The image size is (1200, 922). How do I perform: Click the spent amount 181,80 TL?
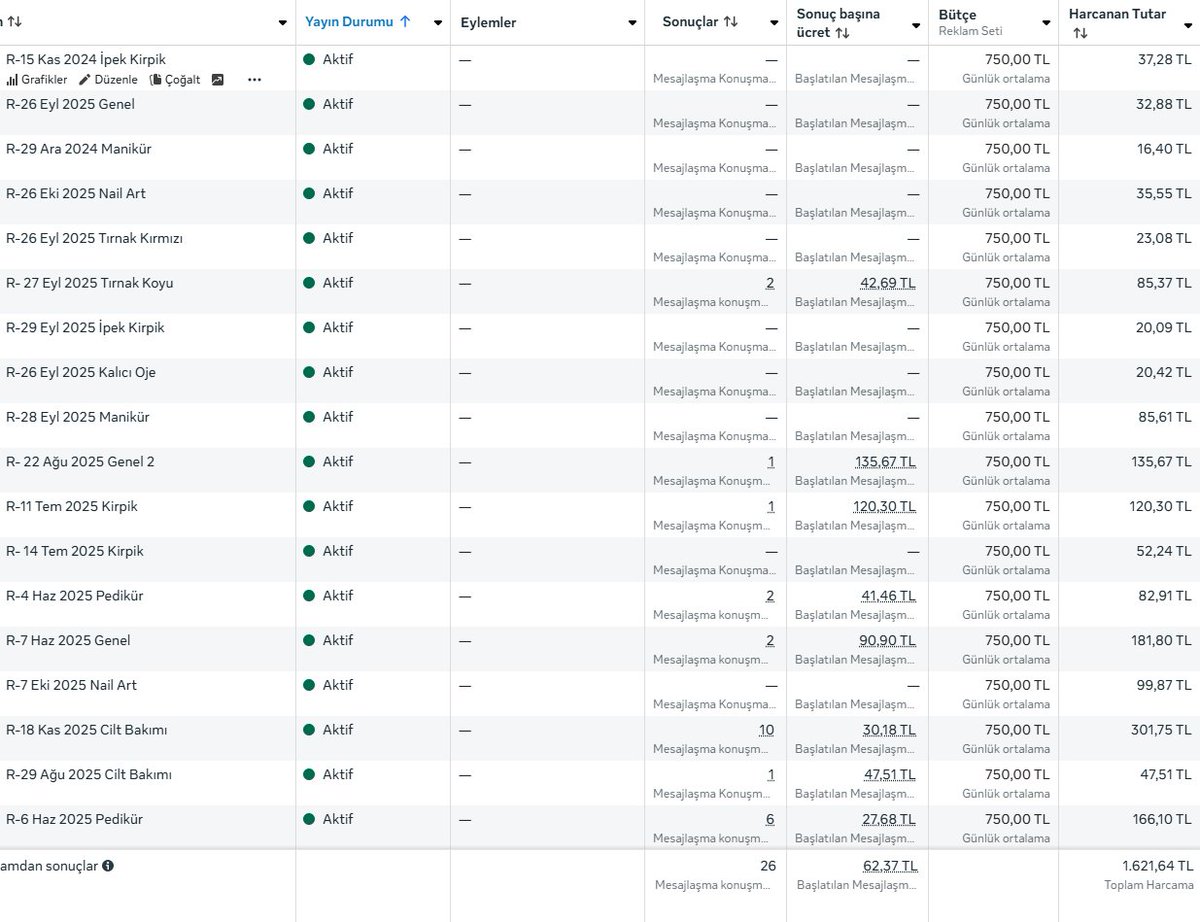pos(1161,640)
